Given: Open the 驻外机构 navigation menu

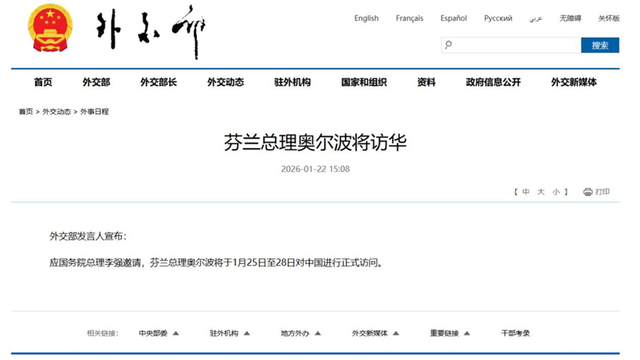Looking at the screenshot, I should click(x=292, y=82).
